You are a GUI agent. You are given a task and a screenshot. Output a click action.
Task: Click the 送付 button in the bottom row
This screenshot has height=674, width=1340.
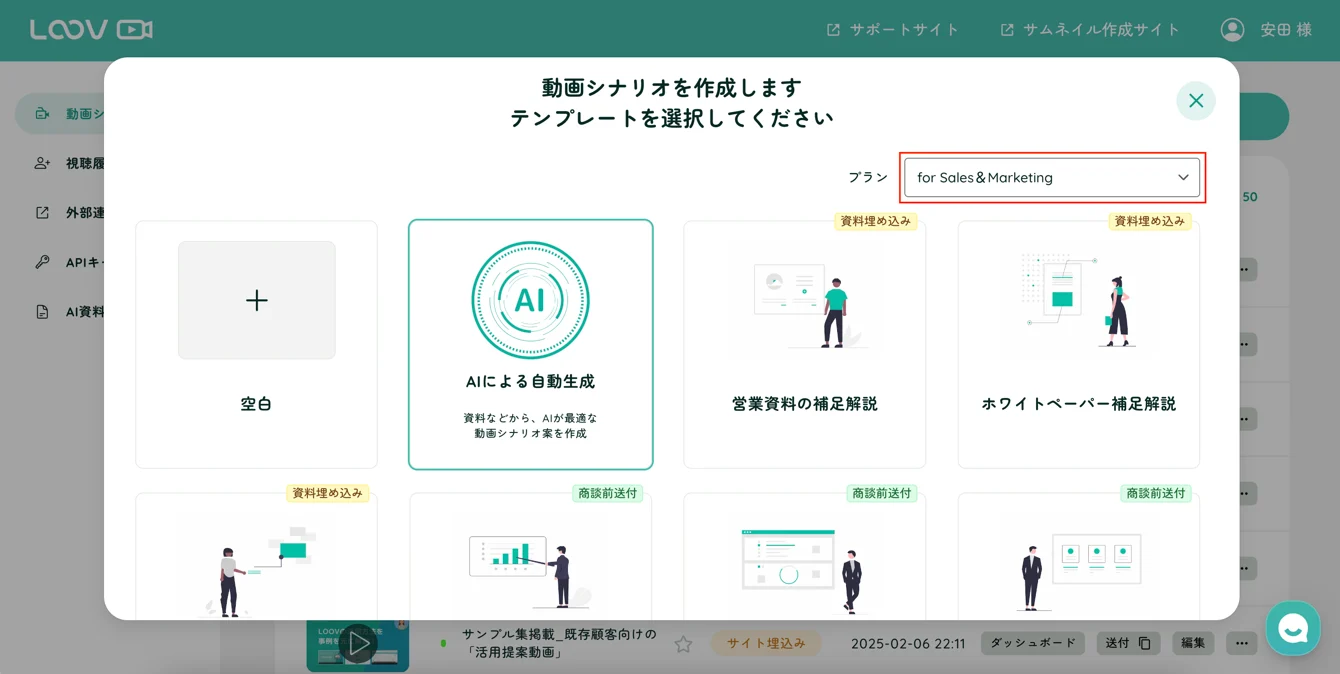point(1128,643)
